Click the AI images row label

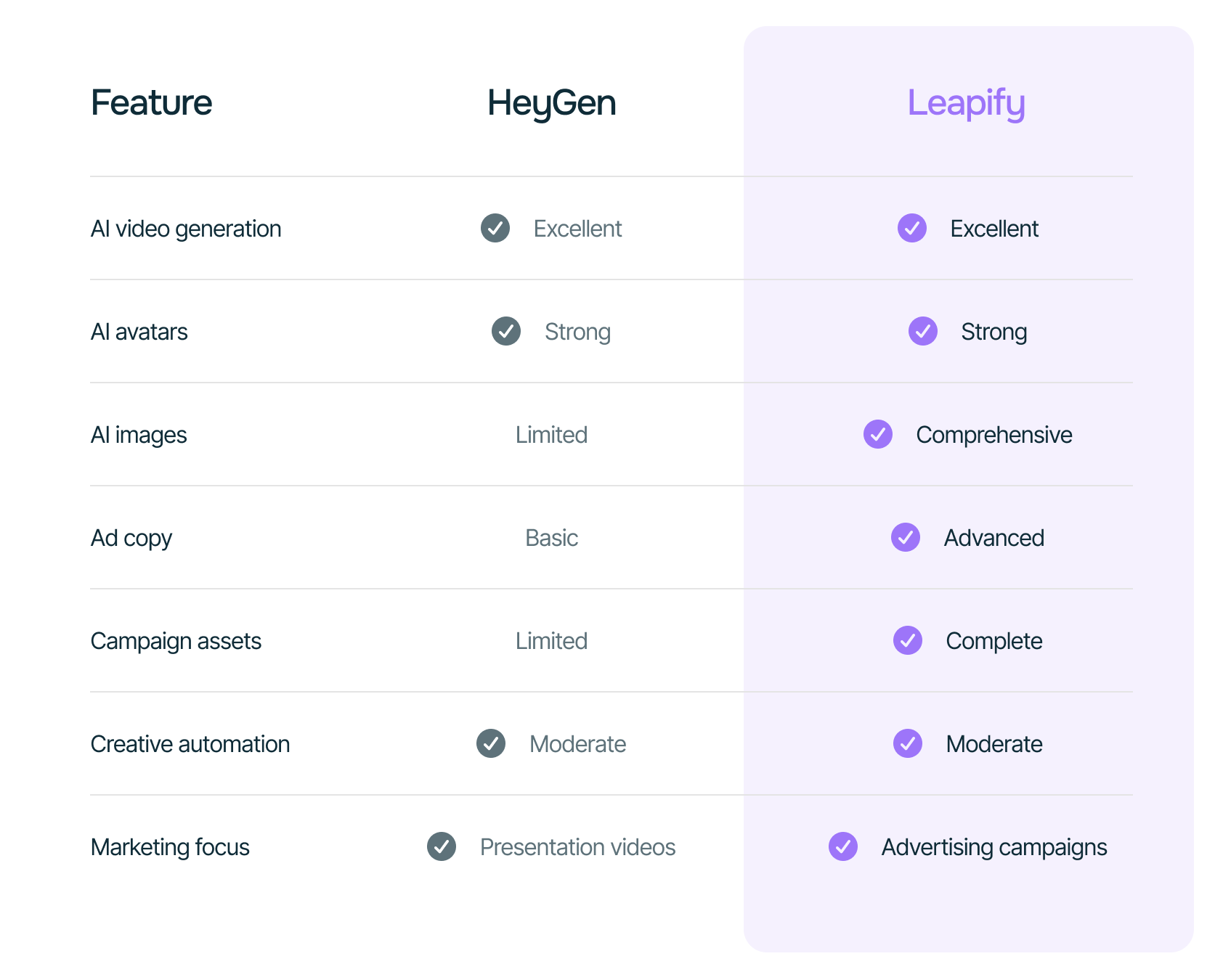pos(139,435)
